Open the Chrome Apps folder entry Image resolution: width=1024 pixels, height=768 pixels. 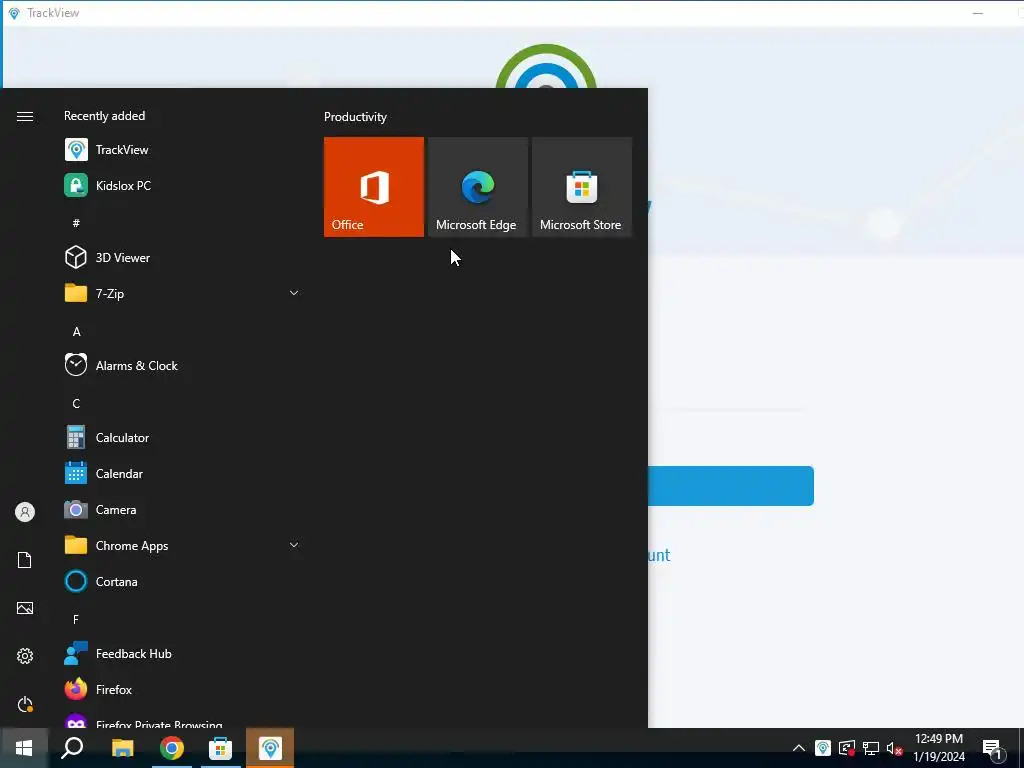[182, 545]
